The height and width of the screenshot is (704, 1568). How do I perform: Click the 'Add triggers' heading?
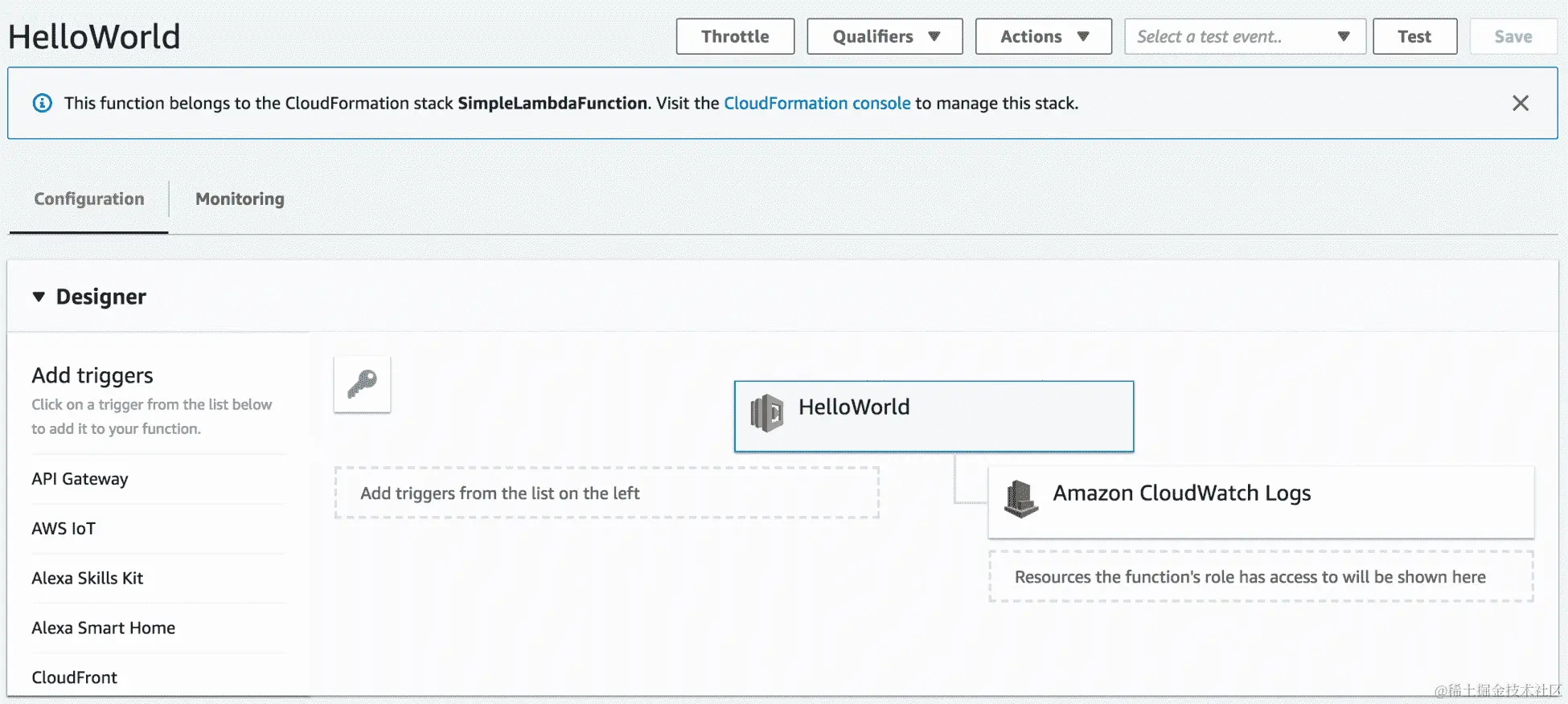click(x=92, y=375)
